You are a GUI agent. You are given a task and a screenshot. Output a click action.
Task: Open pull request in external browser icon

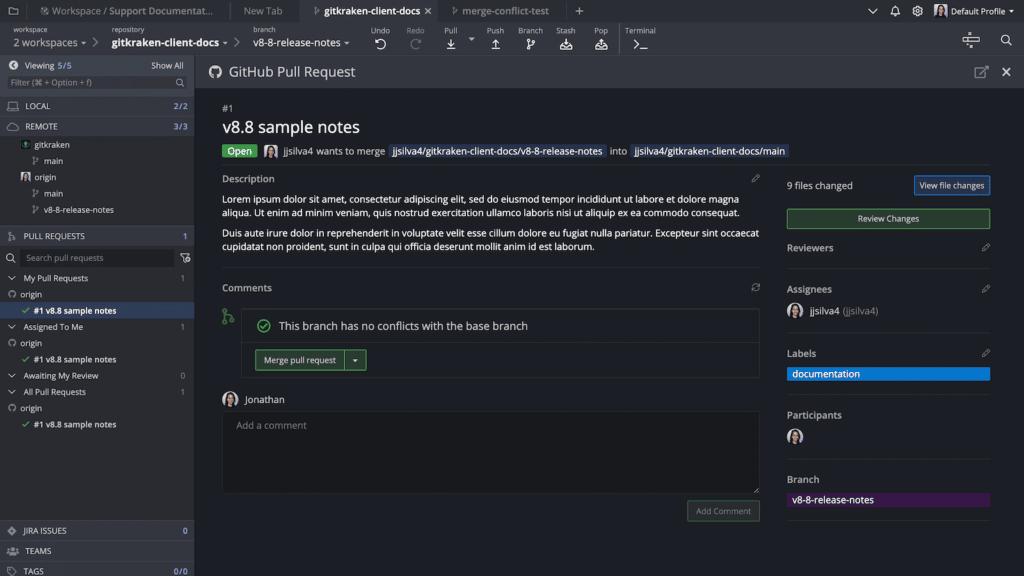tap(981, 72)
